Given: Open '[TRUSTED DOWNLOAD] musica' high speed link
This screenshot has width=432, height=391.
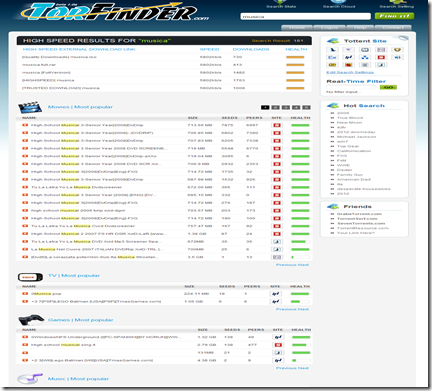Looking at the screenshot, I should coord(61,88).
